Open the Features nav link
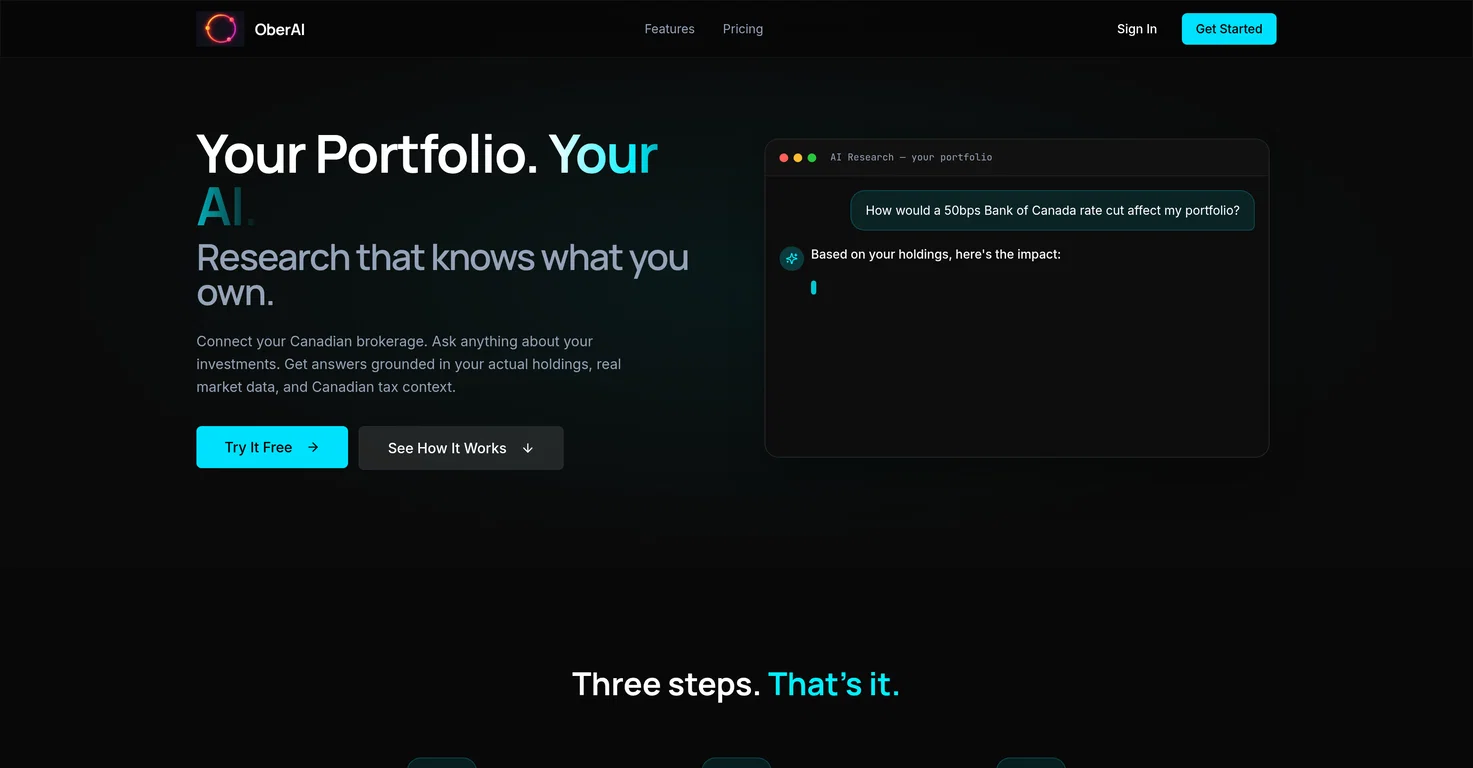 tap(669, 29)
